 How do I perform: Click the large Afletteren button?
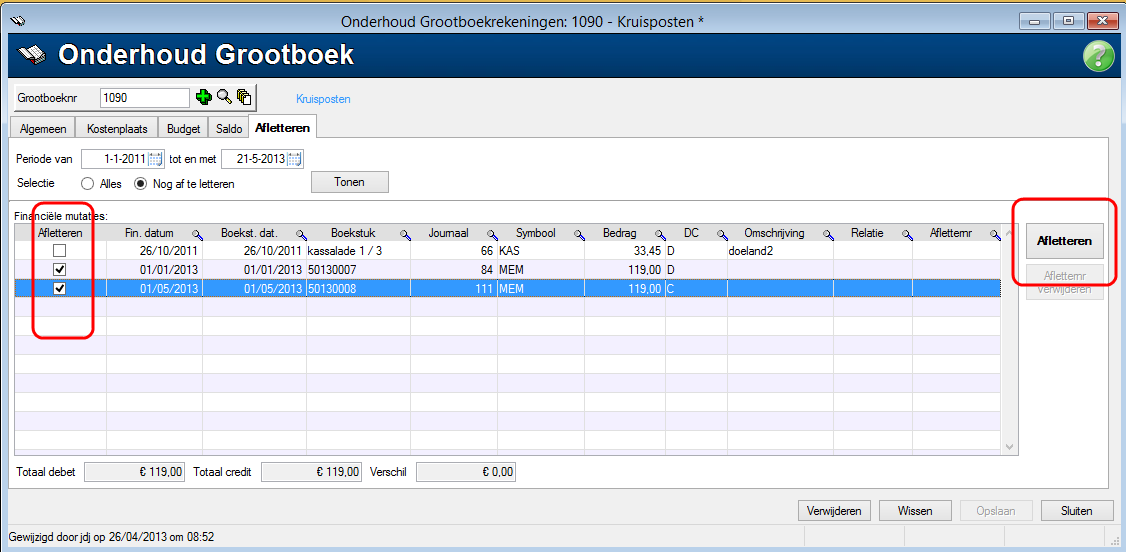[x=1064, y=241]
